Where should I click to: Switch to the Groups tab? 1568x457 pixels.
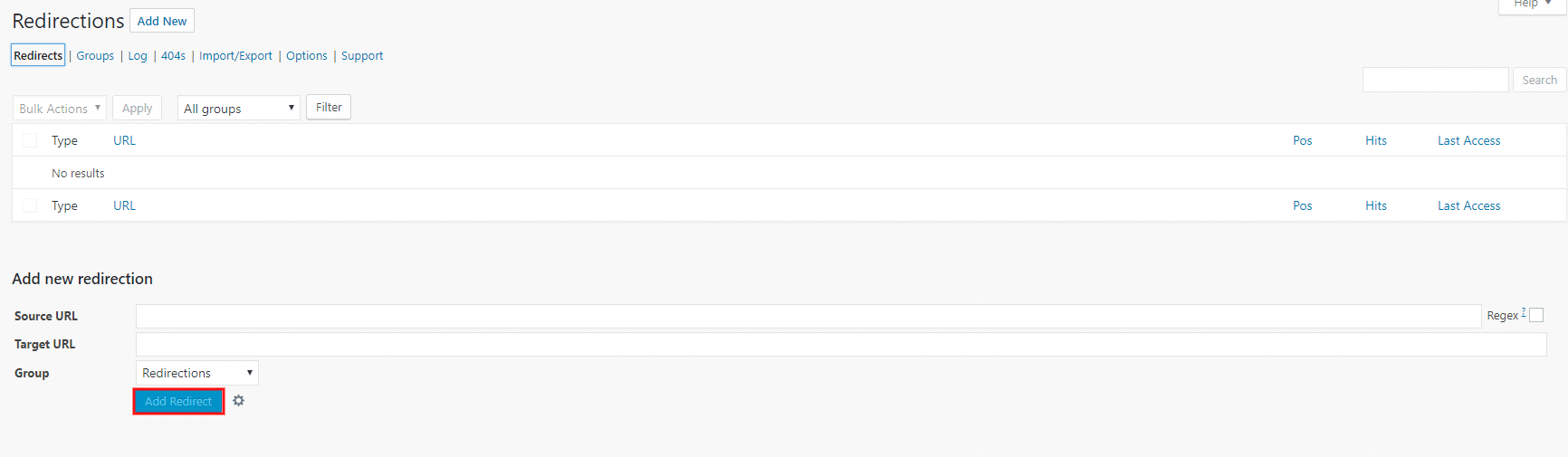pos(95,56)
